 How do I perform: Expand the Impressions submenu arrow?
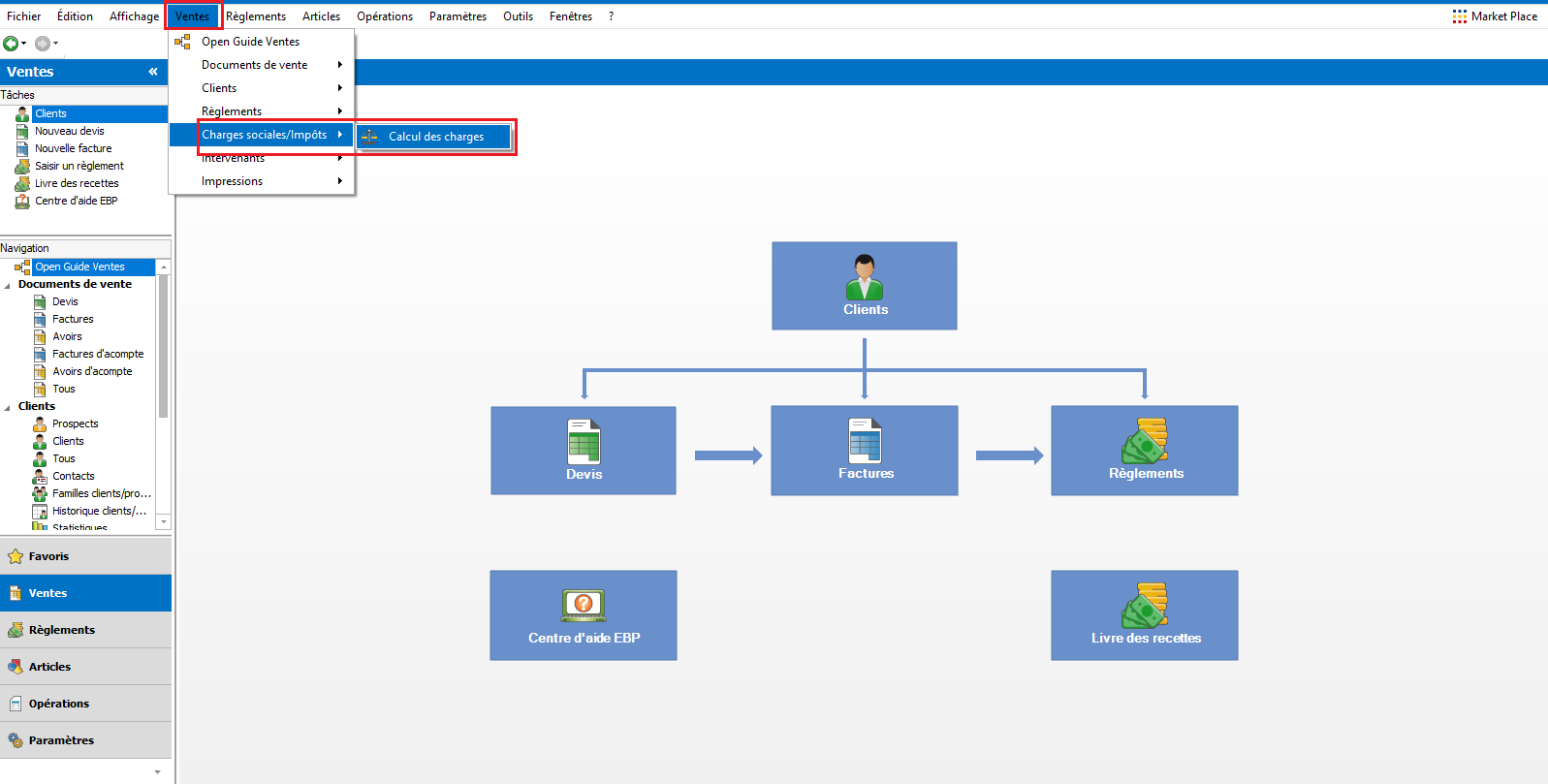coord(339,181)
